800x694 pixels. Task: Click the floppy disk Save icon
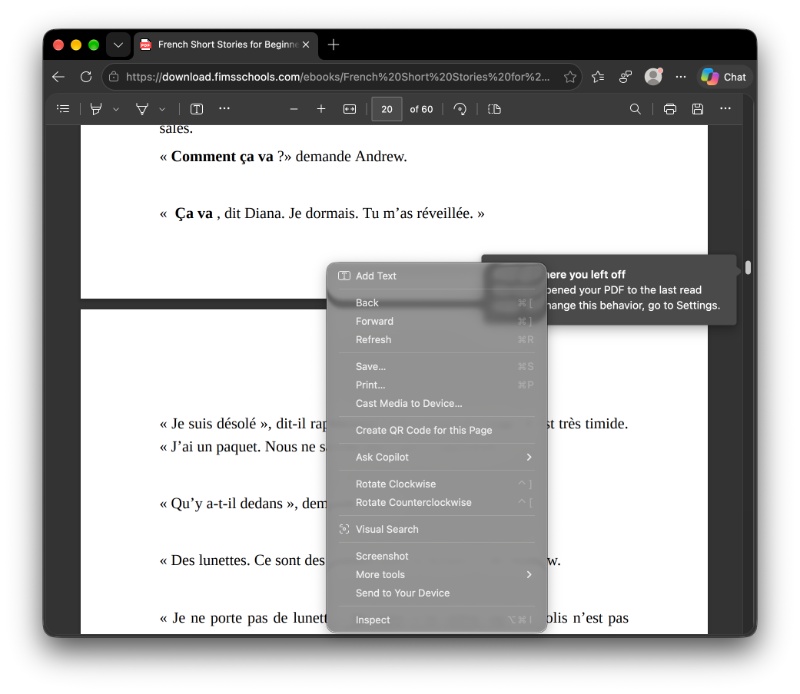[x=697, y=109]
